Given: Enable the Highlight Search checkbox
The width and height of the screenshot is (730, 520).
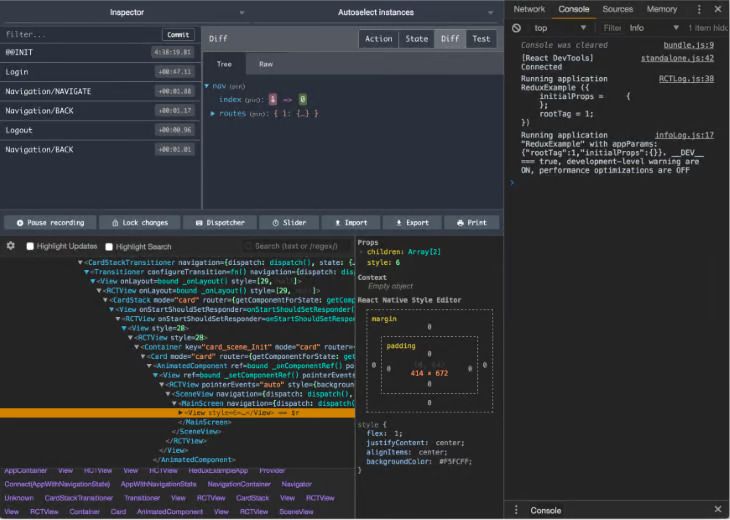Looking at the screenshot, I should [x=110, y=246].
